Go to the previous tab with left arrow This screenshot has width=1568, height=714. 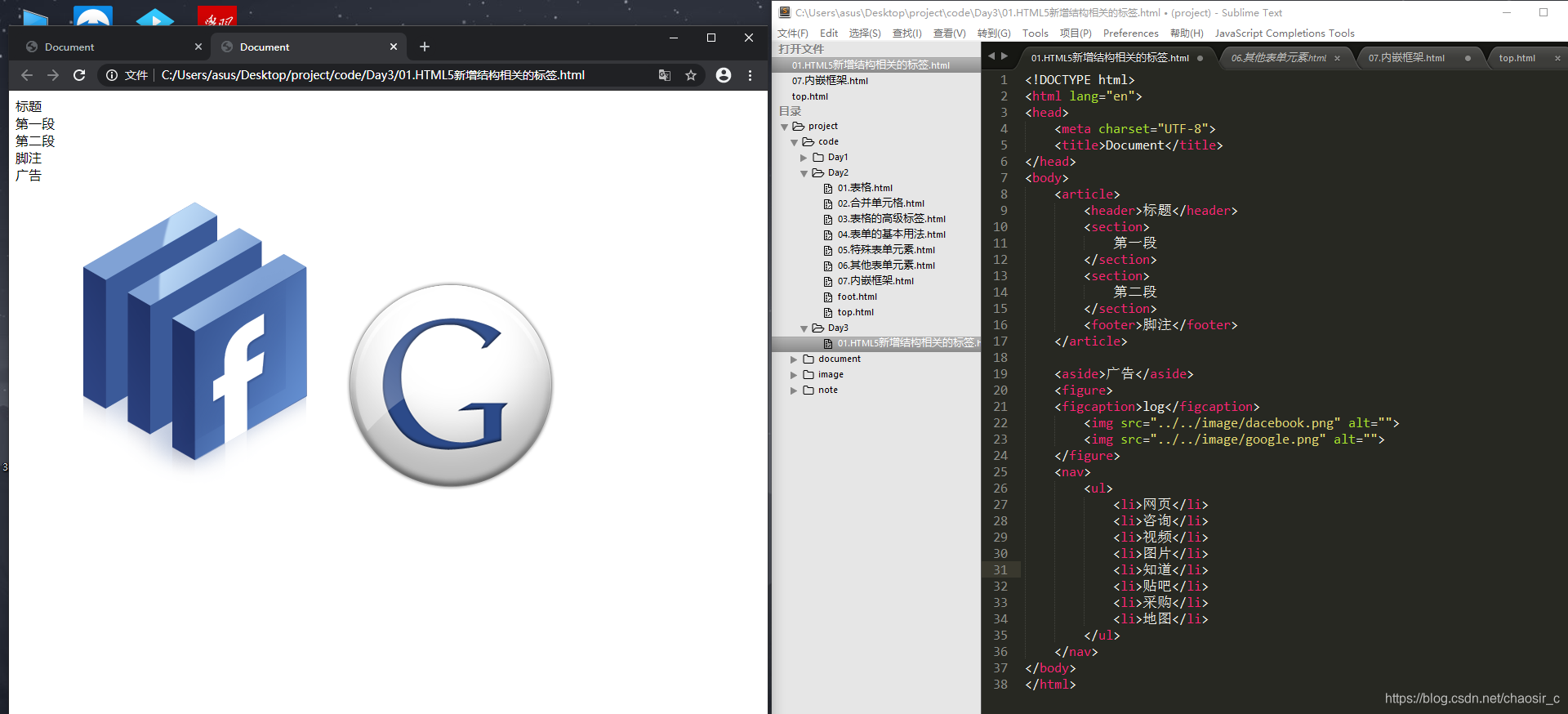tap(991, 56)
